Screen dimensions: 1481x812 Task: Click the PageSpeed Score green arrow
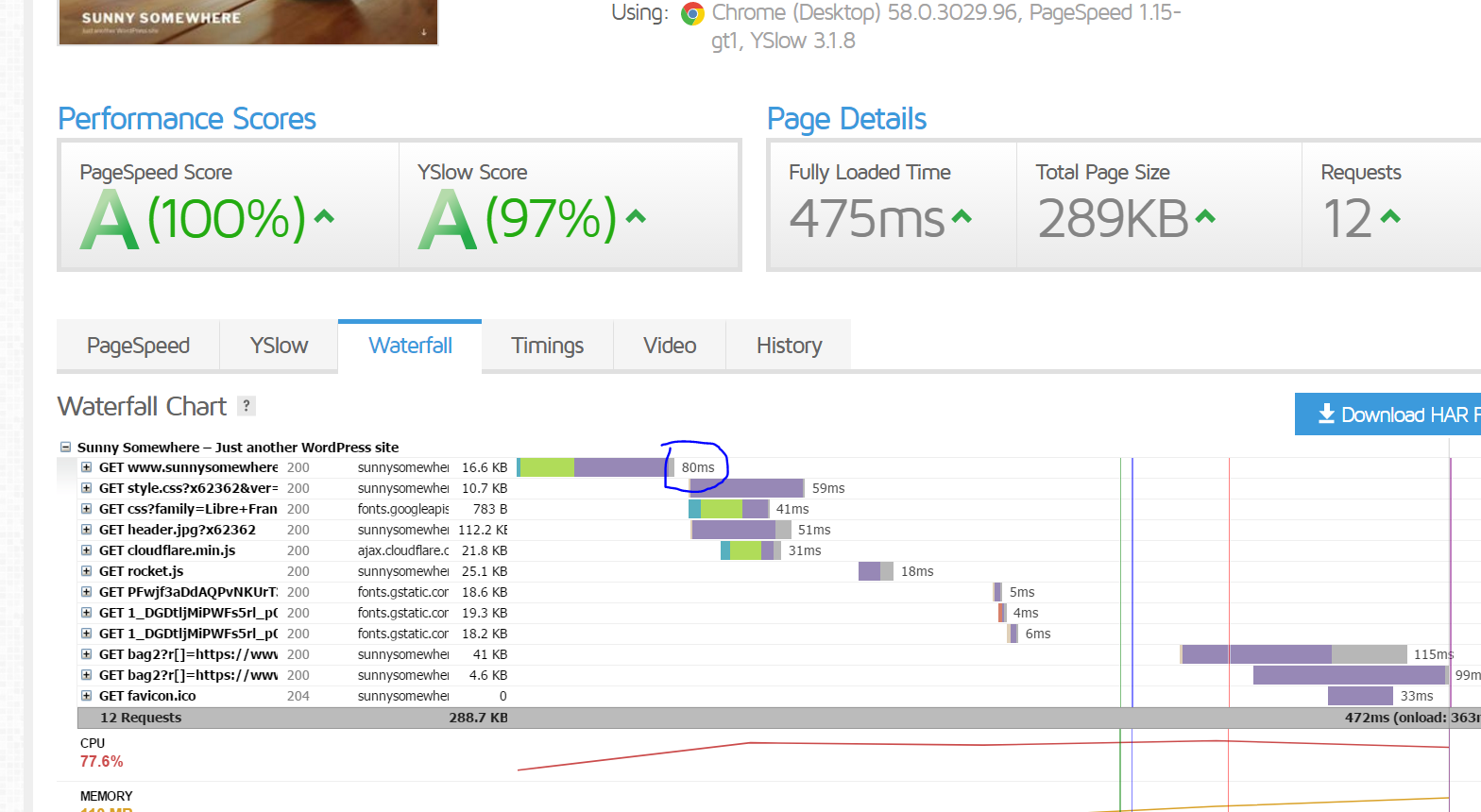click(x=324, y=216)
